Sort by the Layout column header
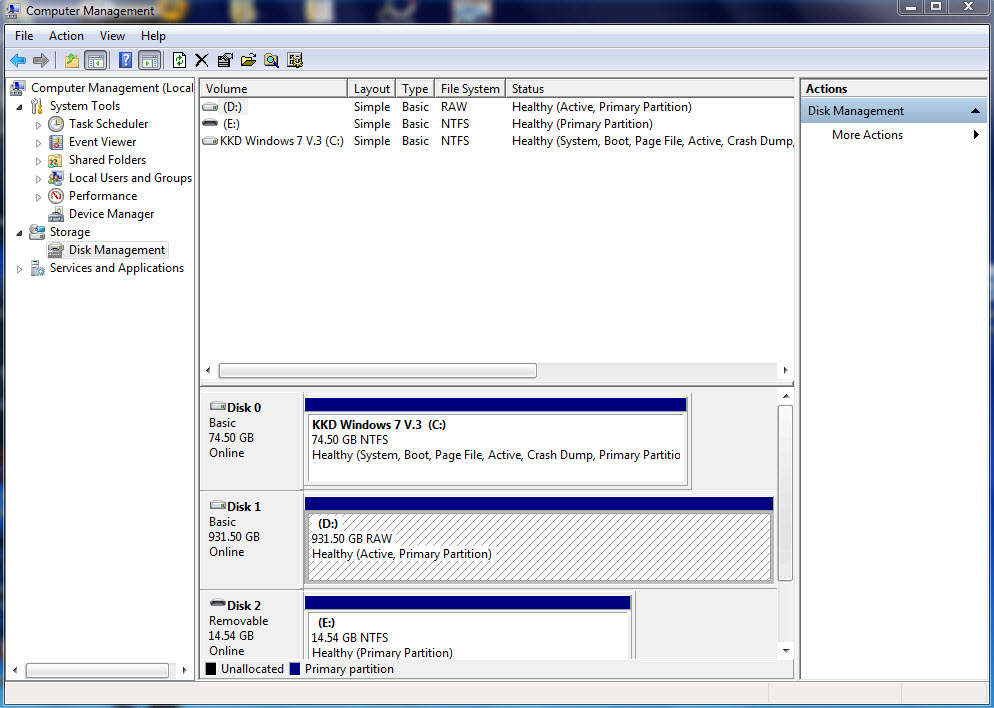This screenshot has height=708, width=994. [x=371, y=89]
